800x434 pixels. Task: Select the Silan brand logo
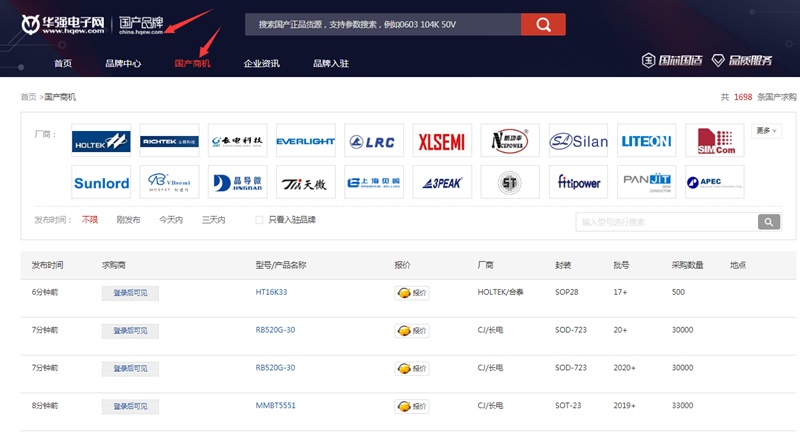(579, 140)
